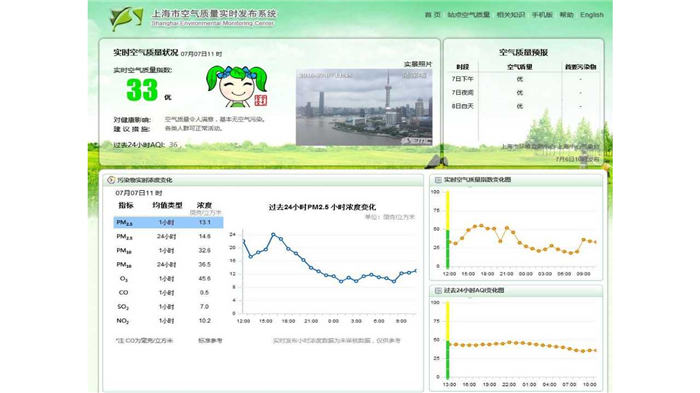Switch the site language to English
This screenshot has width=700, height=393.
pyautogui.click(x=592, y=15)
